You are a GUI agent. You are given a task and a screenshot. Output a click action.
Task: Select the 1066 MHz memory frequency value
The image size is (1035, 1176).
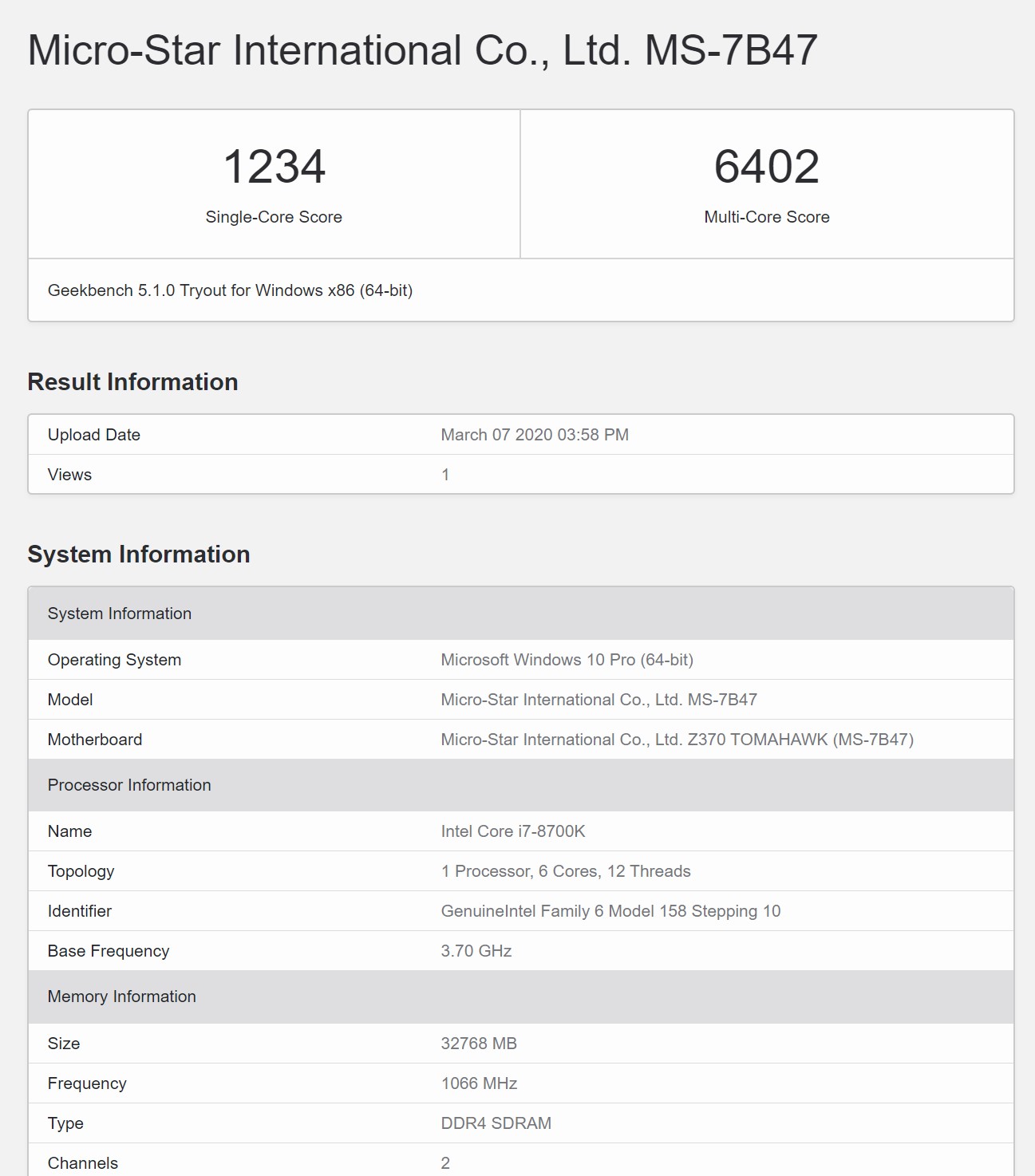tap(479, 1083)
